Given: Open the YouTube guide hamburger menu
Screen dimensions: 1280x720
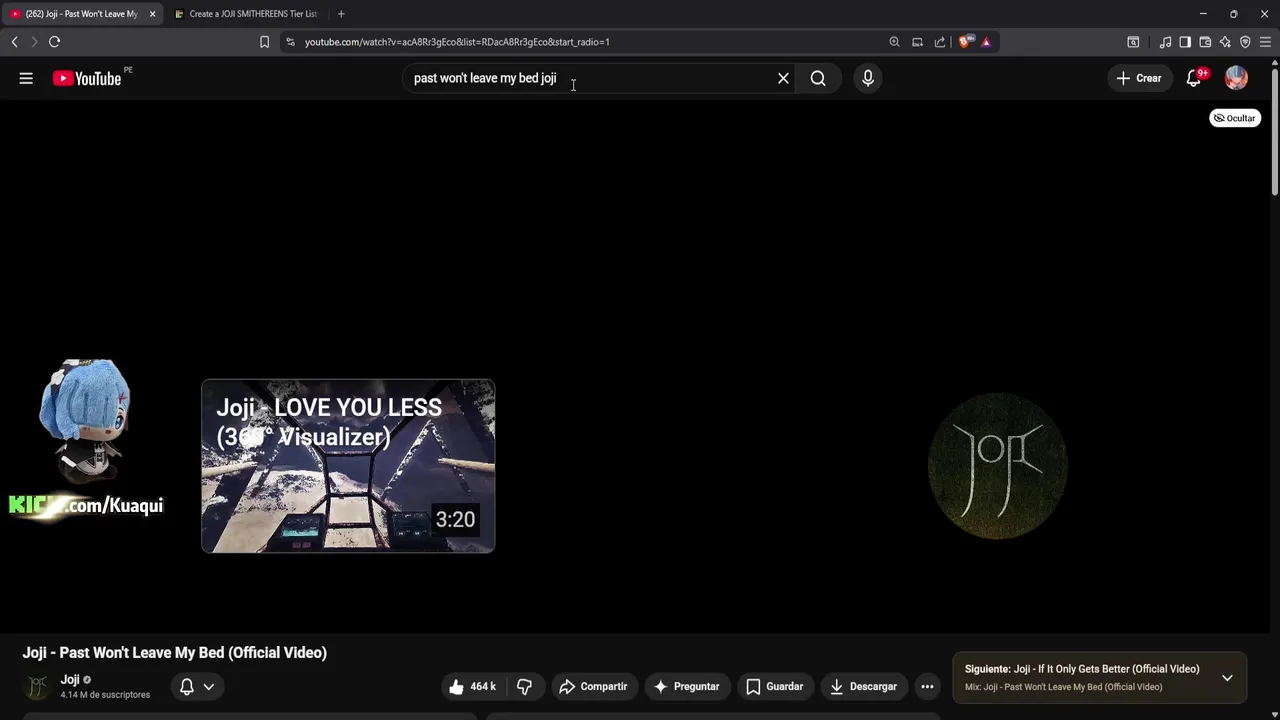Looking at the screenshot, I should [26, 78].
